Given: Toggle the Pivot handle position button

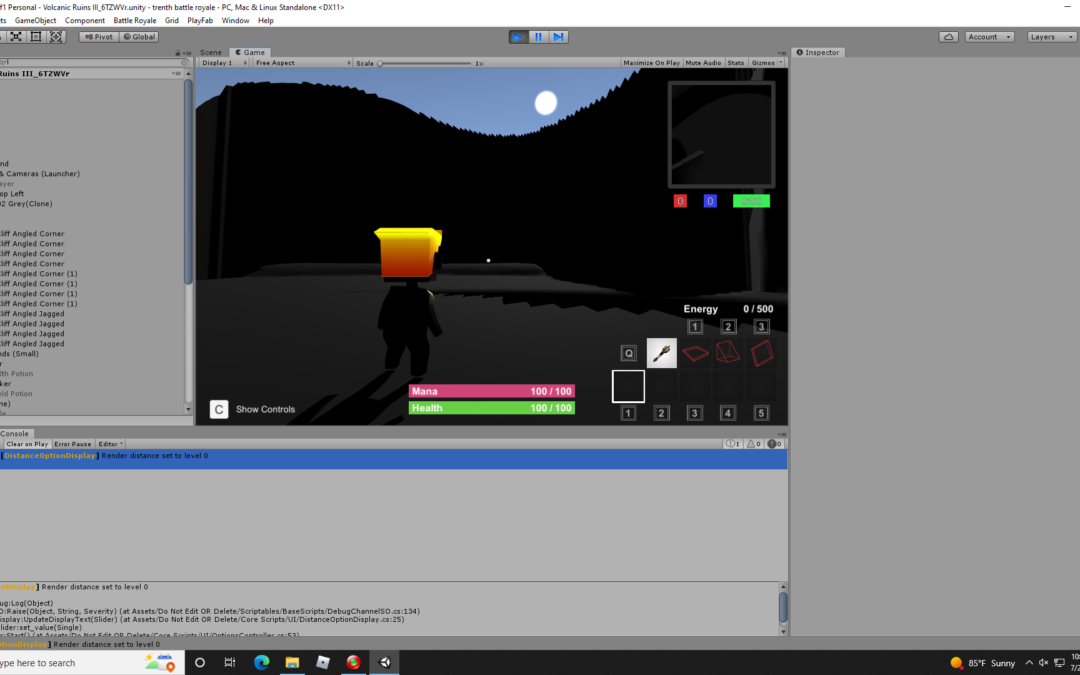Looking at the screenshot, I should 99,37.
